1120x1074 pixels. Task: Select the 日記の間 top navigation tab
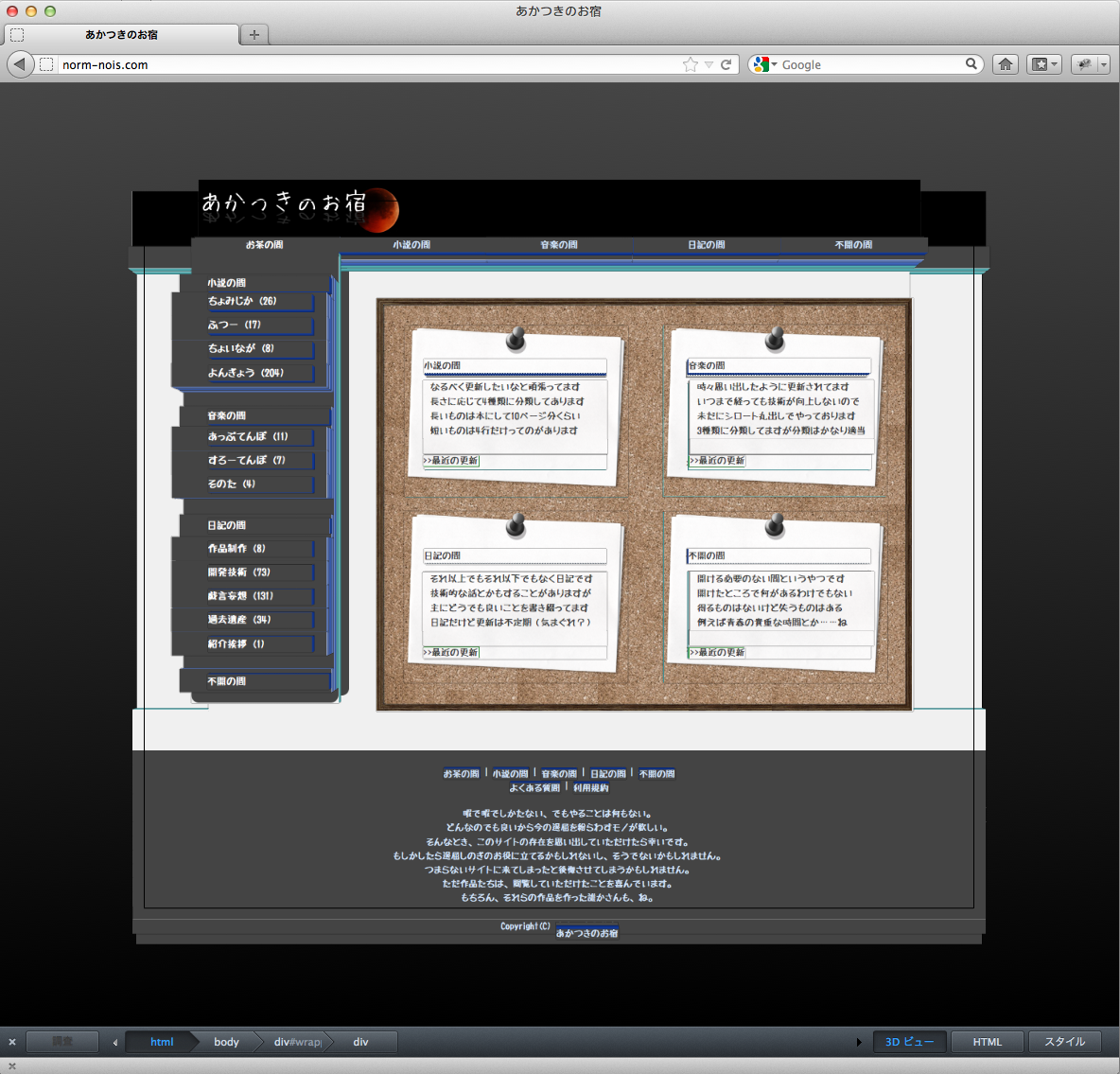coord(707,245)
